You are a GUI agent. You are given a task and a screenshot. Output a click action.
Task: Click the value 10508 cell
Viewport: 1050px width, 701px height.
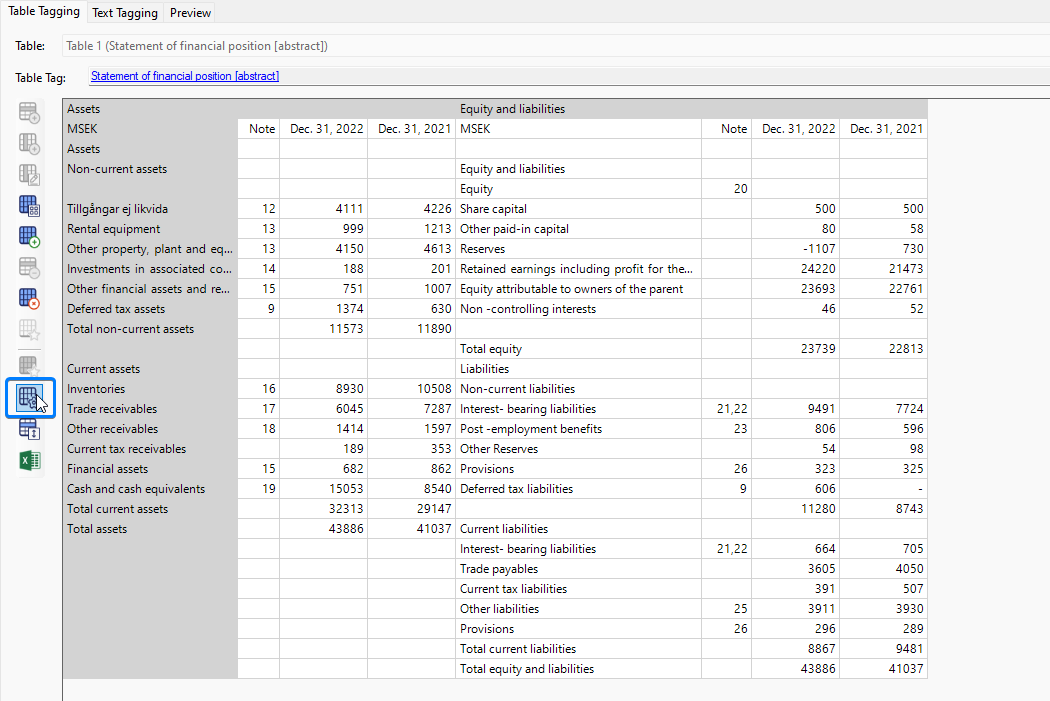pyautogui.click(x=411, y=389)
